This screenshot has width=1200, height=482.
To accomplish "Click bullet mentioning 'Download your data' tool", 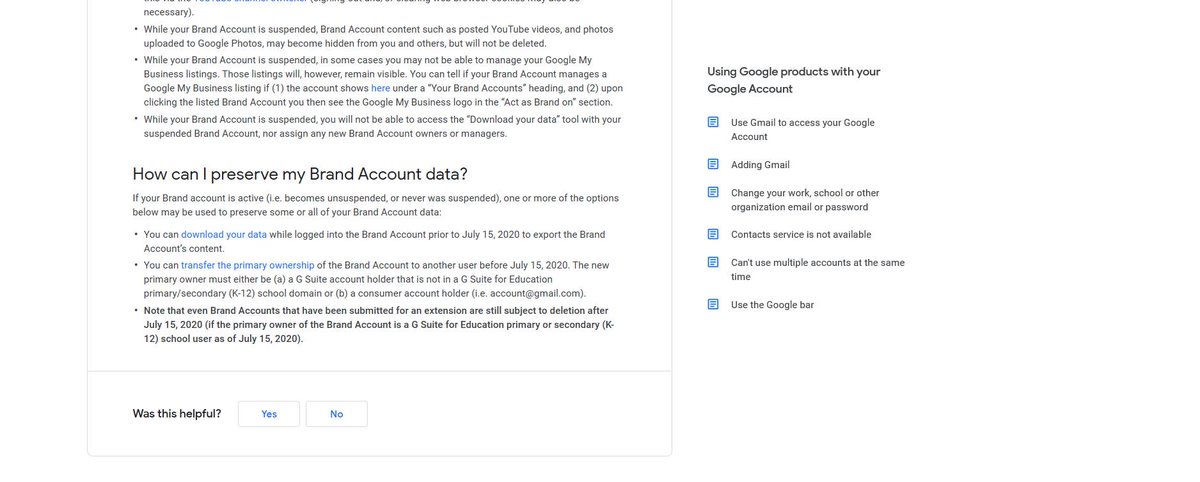I will 382,126.
